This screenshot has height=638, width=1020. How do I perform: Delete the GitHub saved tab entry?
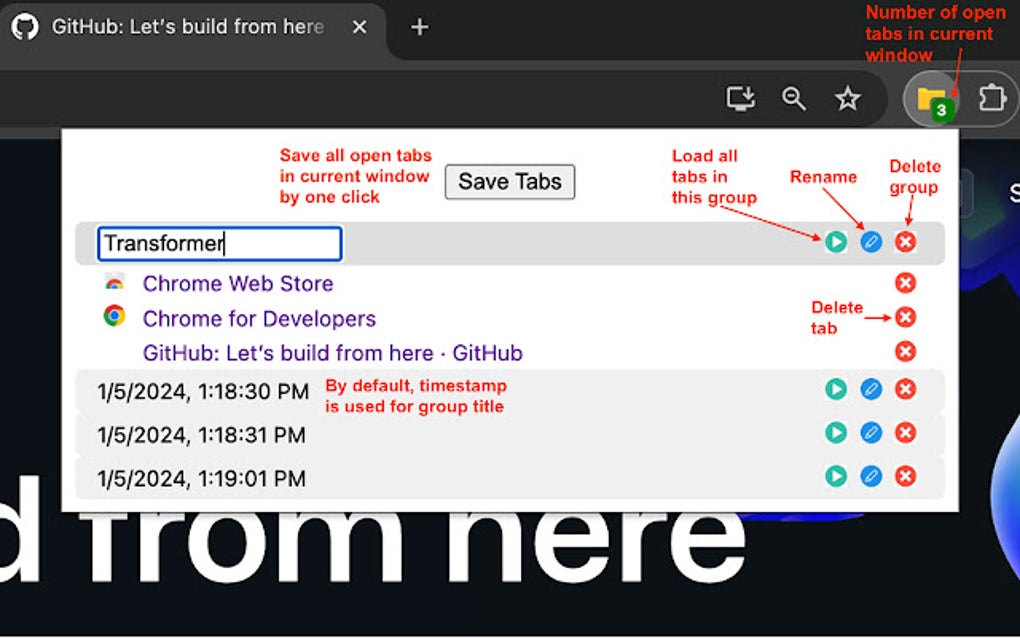(905, 352)
